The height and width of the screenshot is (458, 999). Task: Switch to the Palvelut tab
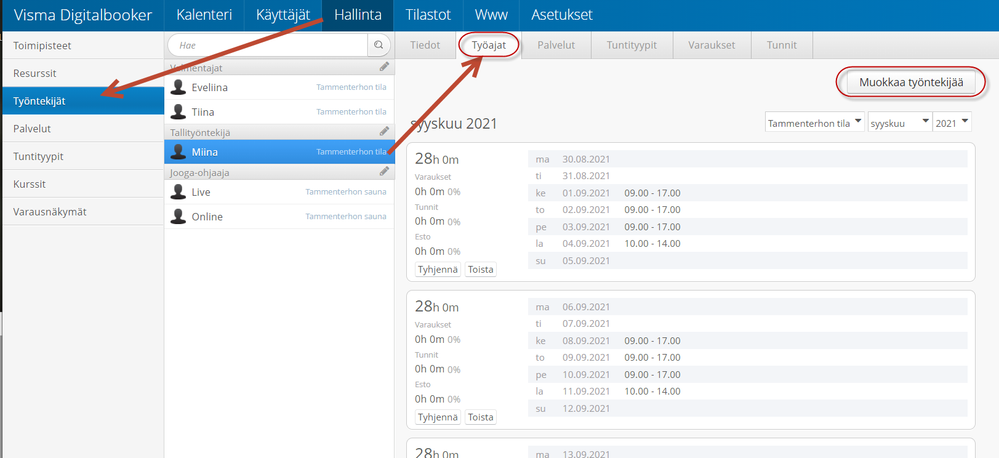[x=556, y=46]
